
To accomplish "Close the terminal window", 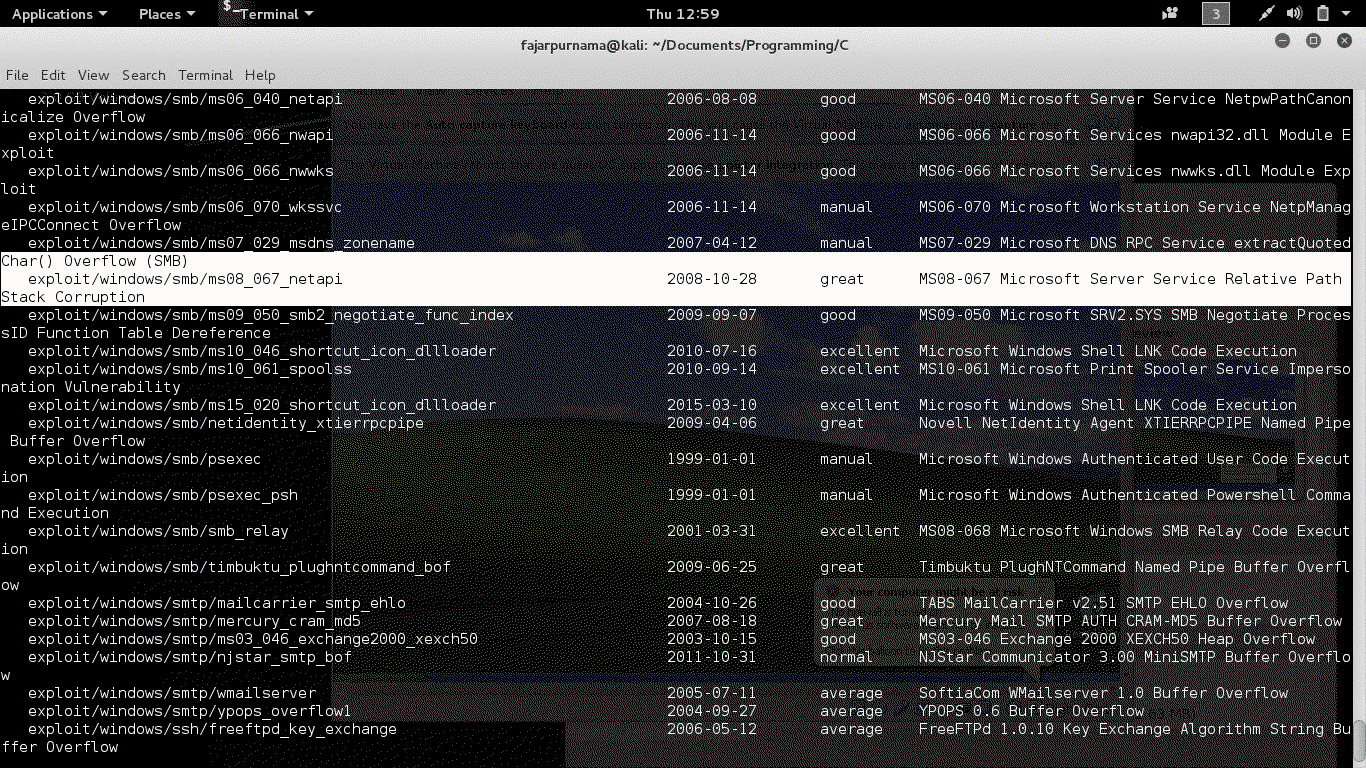I will click(x=1345, y=41).
